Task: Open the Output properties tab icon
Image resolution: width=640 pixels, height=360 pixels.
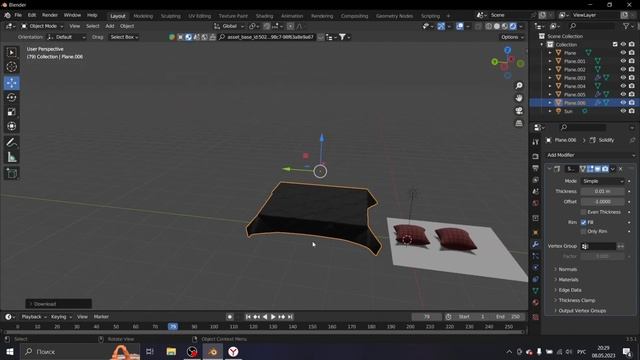Action: (536, 168)
